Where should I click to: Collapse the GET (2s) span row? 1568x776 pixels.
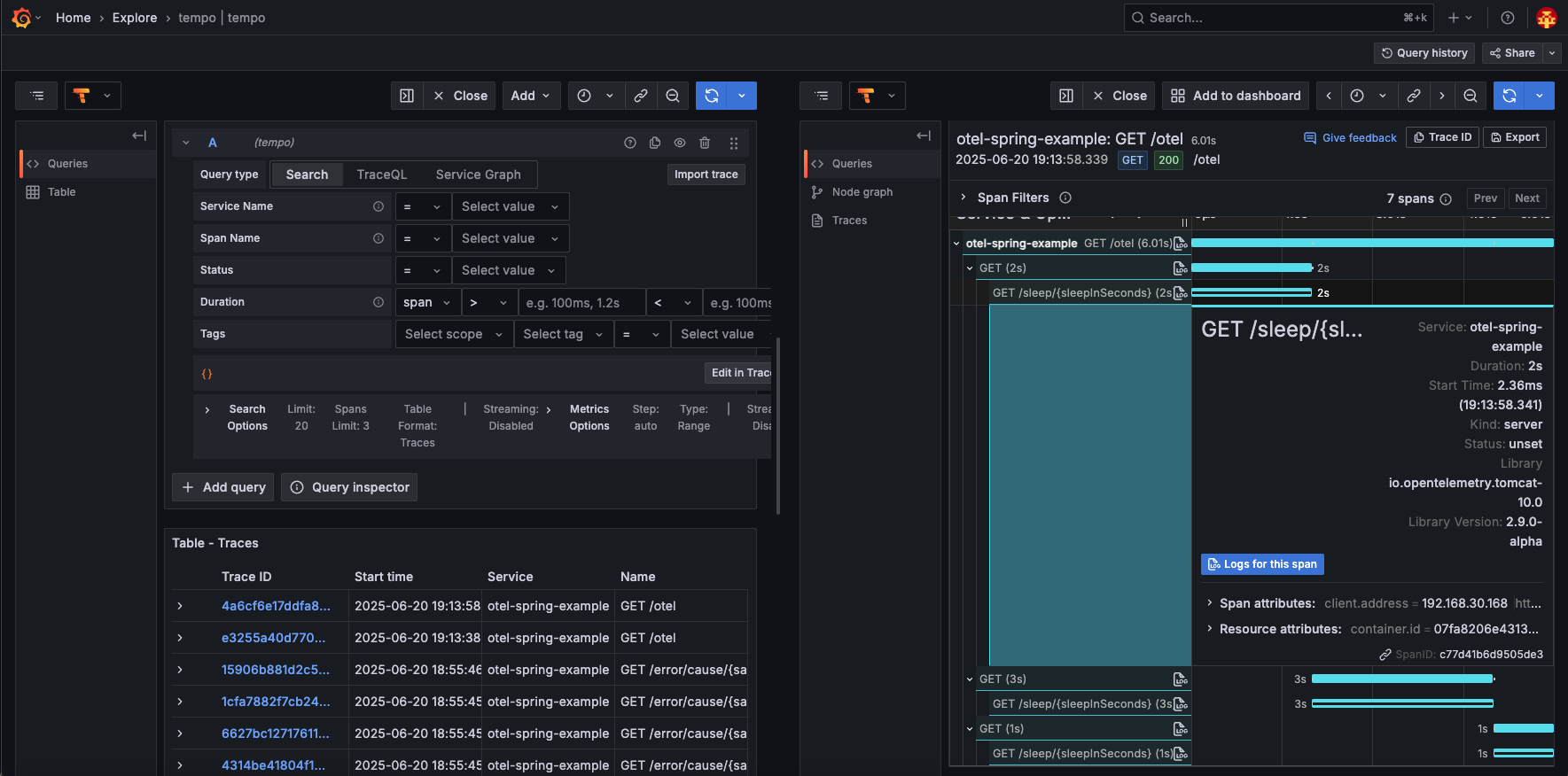point(970,268)
